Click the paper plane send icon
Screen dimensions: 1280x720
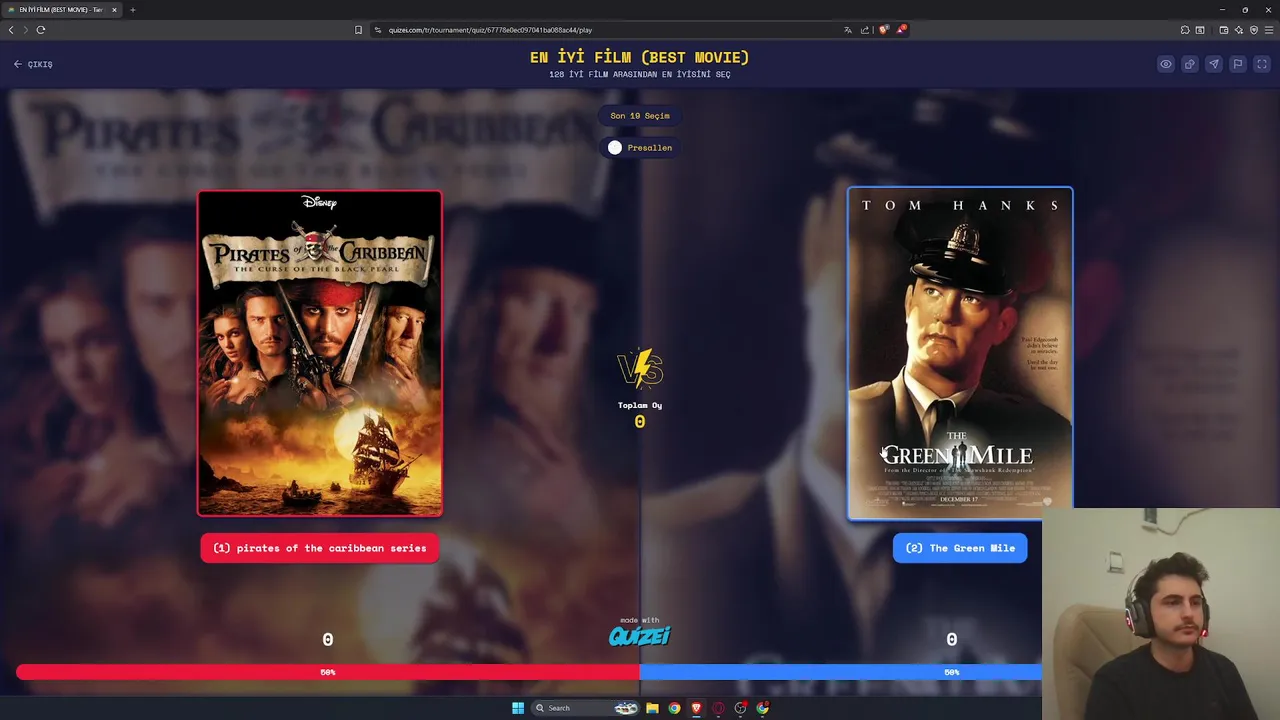click(1214, 64)
